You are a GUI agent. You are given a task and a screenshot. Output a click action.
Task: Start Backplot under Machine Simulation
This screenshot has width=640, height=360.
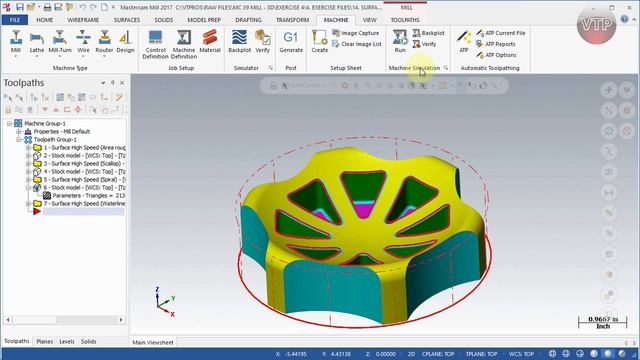tap(428, 33)
